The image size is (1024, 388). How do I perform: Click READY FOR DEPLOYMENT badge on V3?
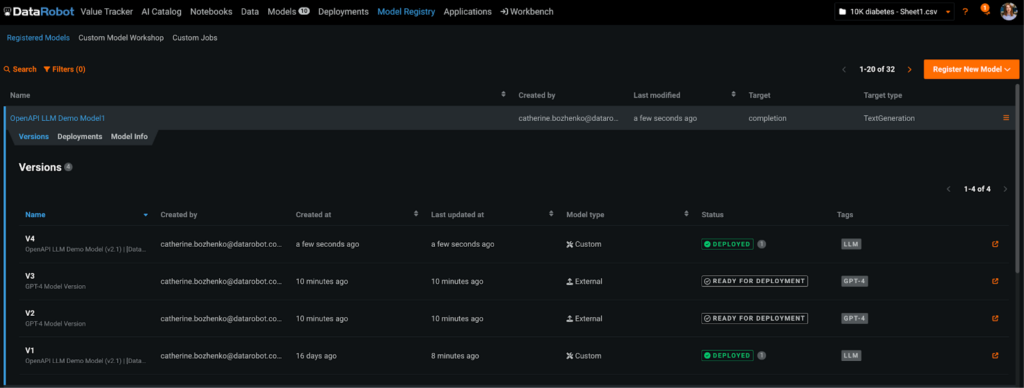click(754, 282)
